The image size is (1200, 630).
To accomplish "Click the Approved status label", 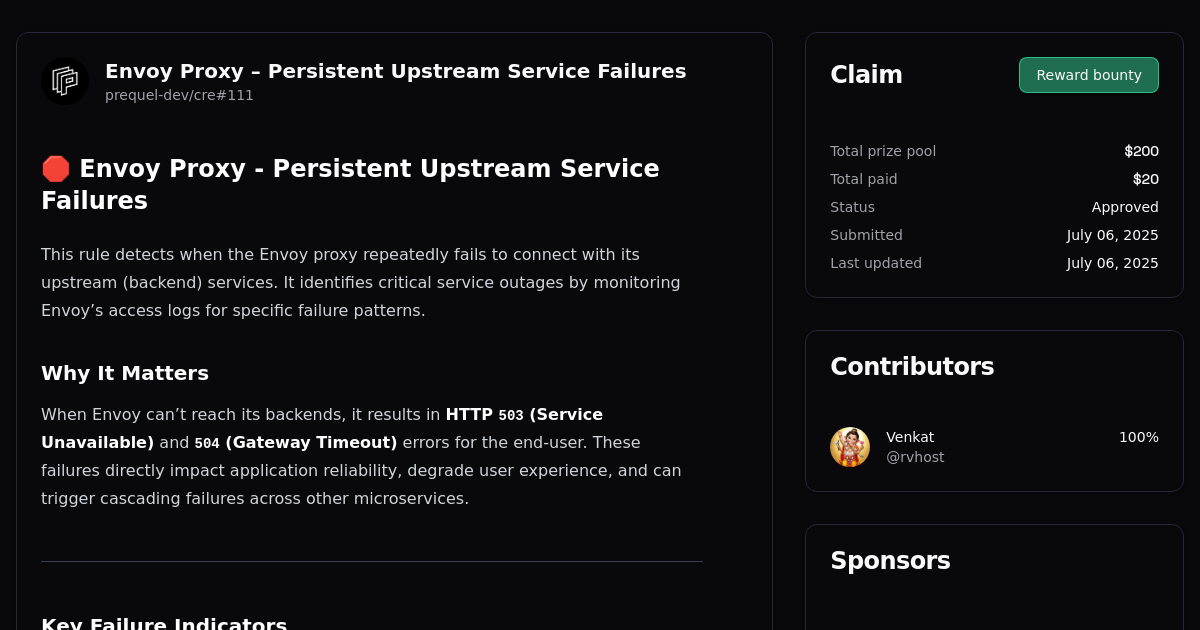I will (x=1125, y=207).
